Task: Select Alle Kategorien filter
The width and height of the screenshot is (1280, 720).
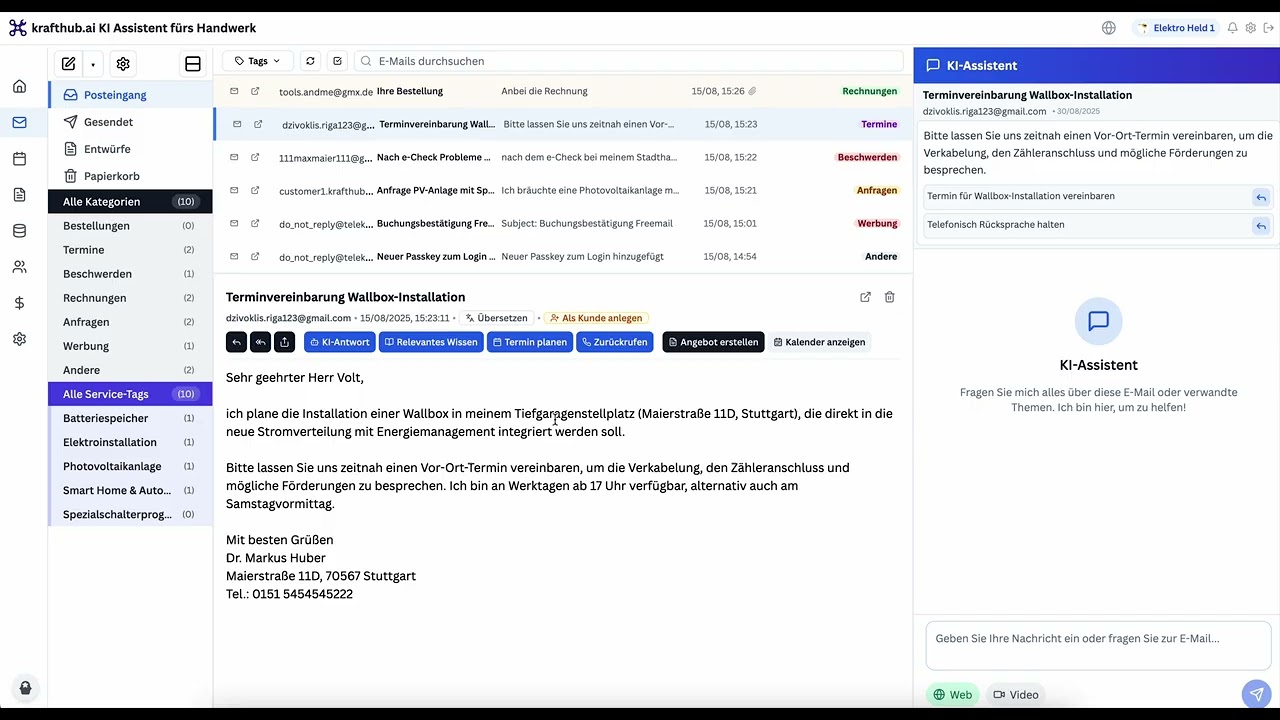Action: (130, 202)
